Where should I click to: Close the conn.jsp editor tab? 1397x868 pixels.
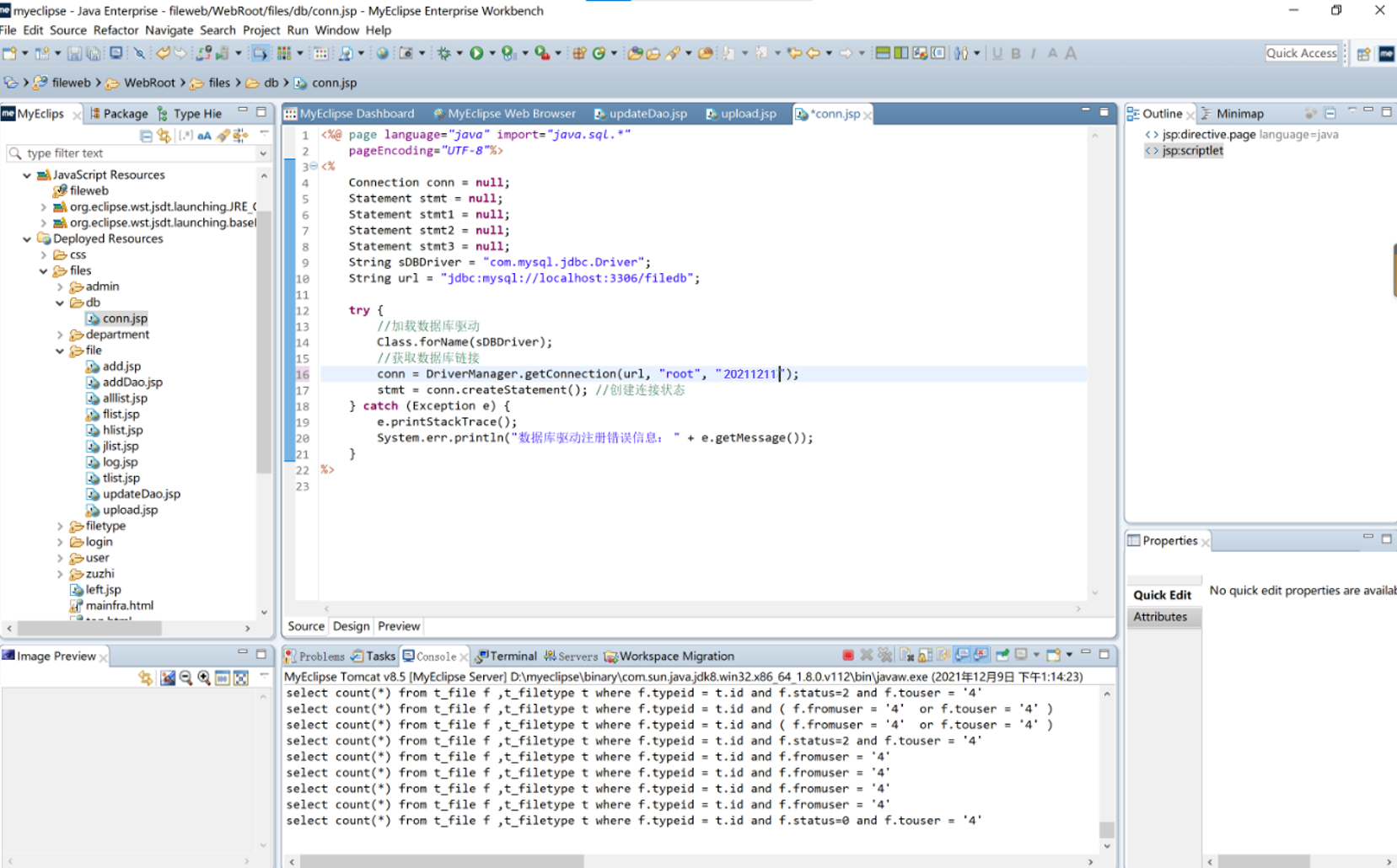click(x=868, y=115)
